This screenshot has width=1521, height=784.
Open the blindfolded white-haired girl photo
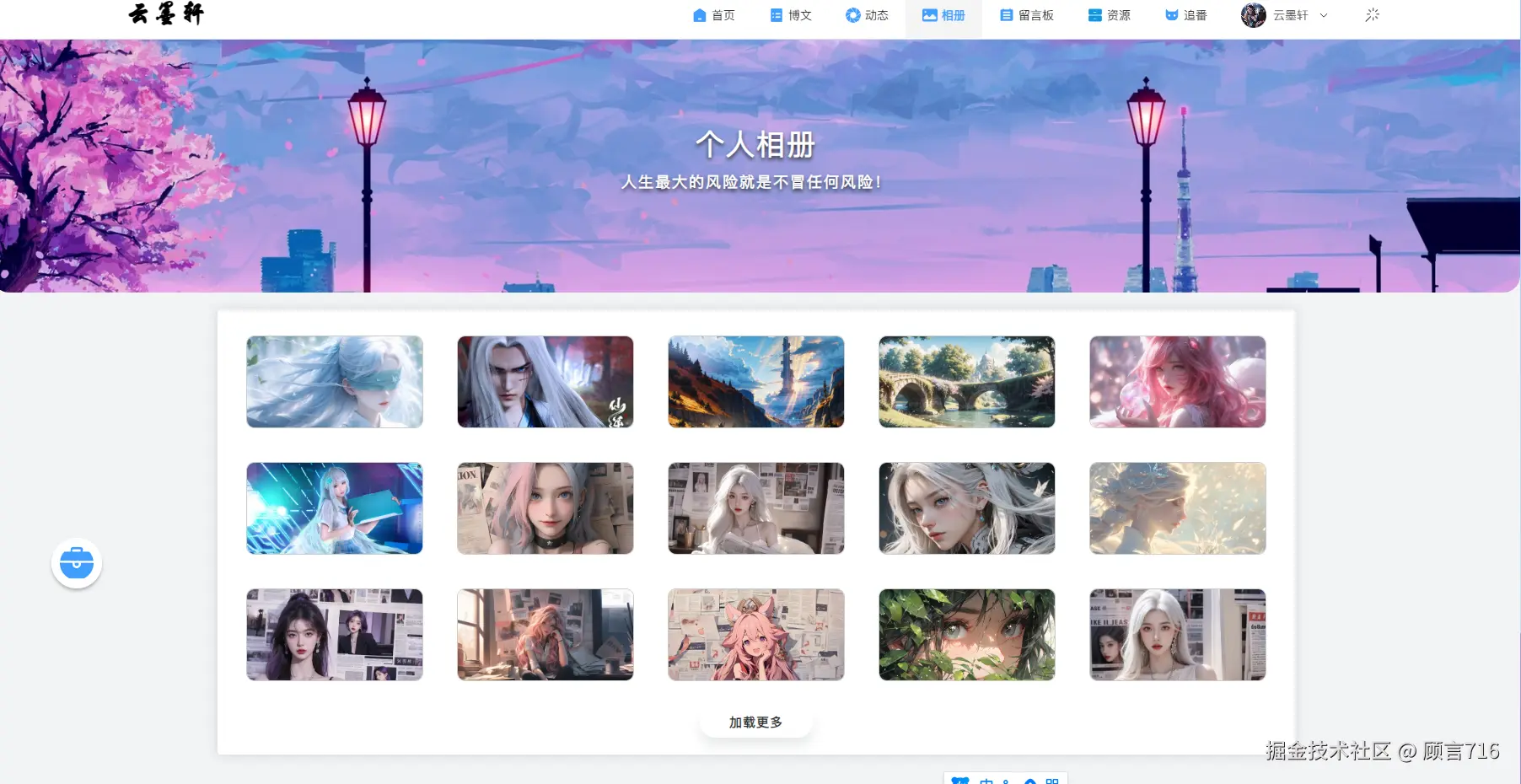(x=335, y=382)
